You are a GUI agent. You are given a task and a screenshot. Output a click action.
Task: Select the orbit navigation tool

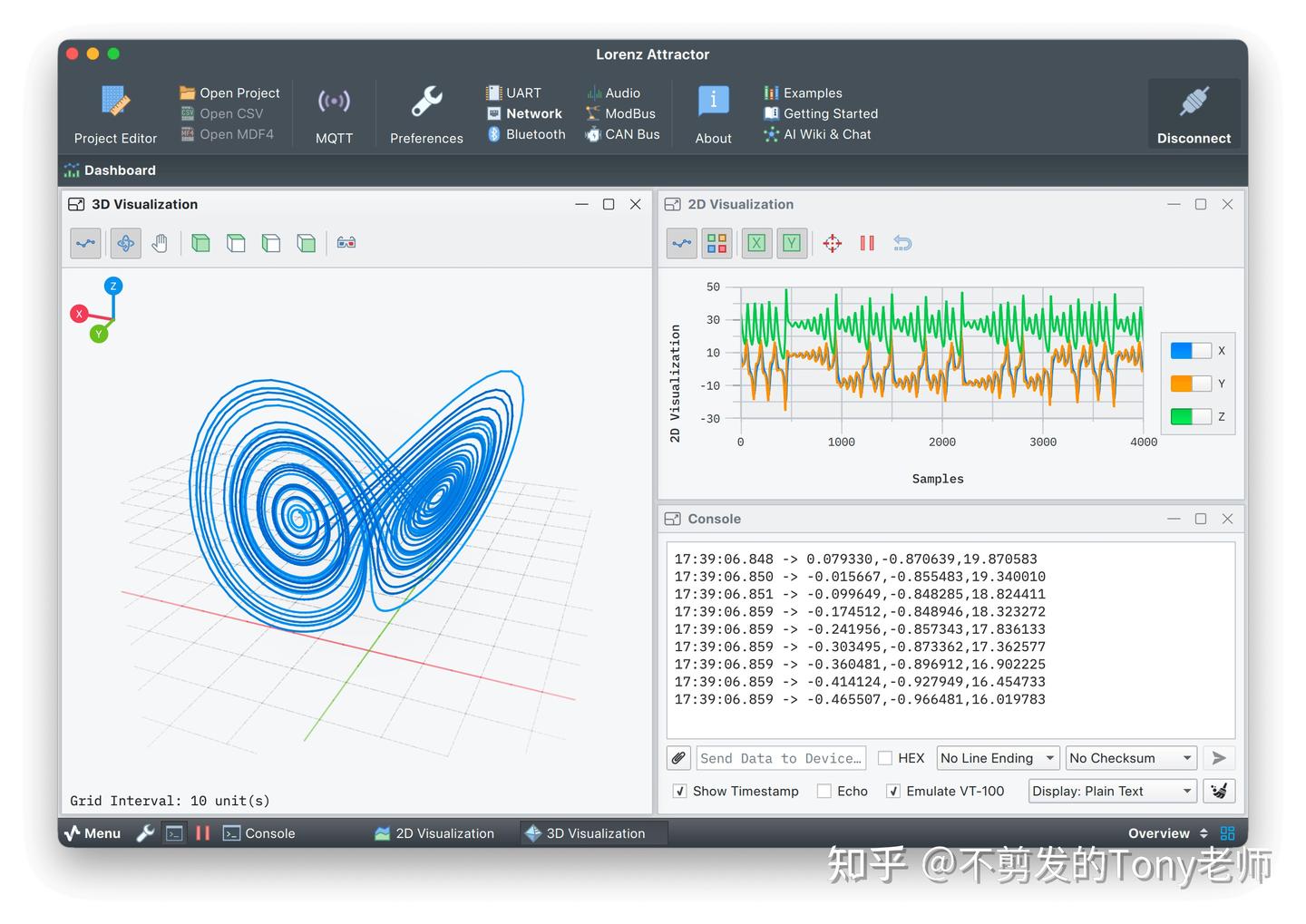coord(126,243)
